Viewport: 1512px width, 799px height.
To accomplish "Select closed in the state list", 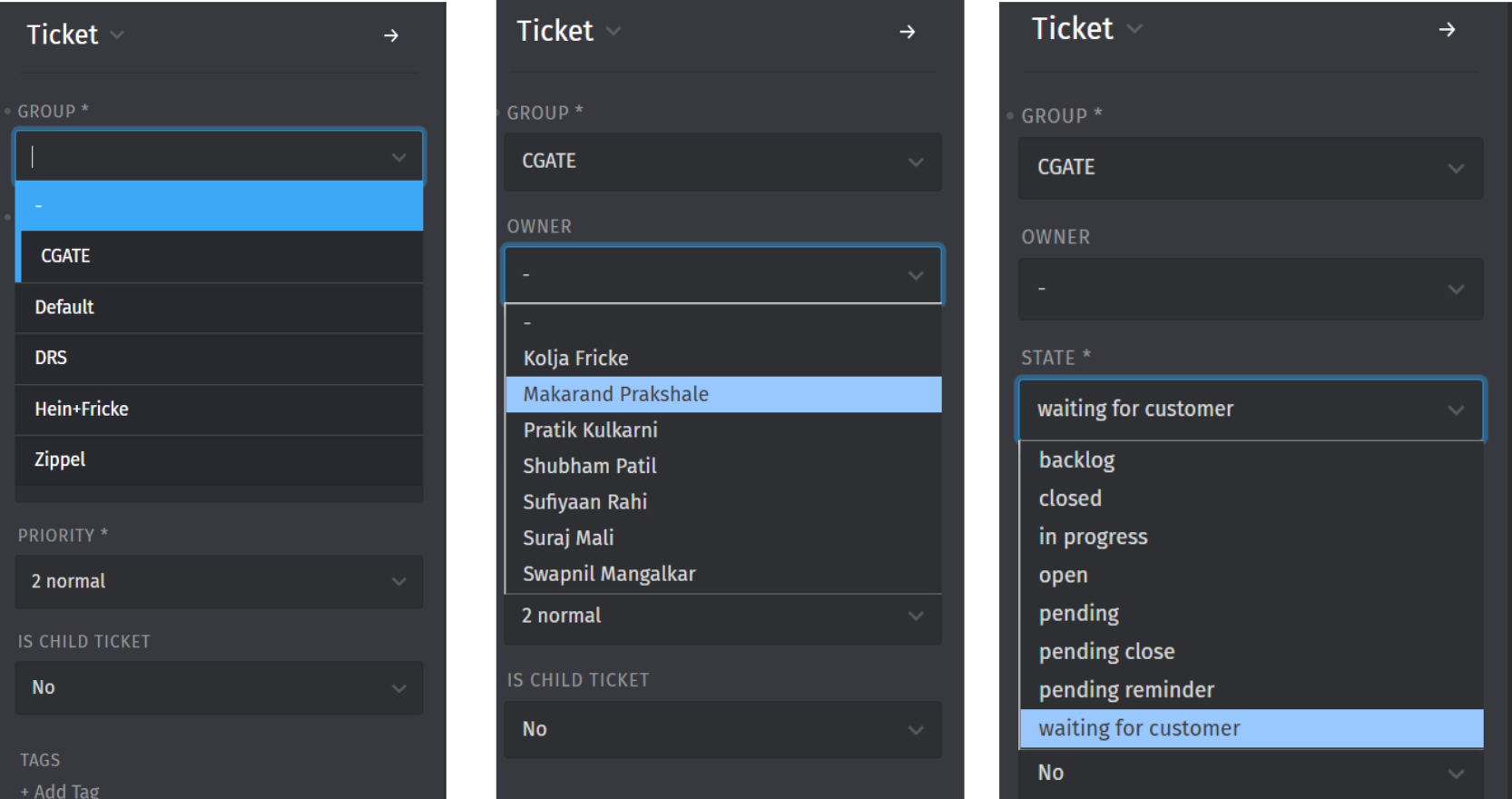I will tap(1070, 498).
